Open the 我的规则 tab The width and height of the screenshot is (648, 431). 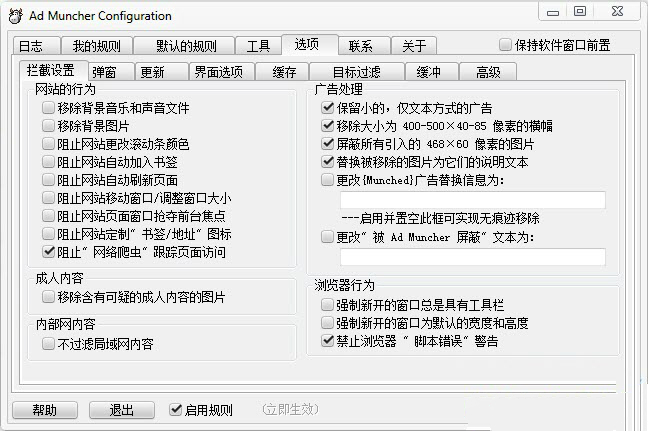coord(97,46)
